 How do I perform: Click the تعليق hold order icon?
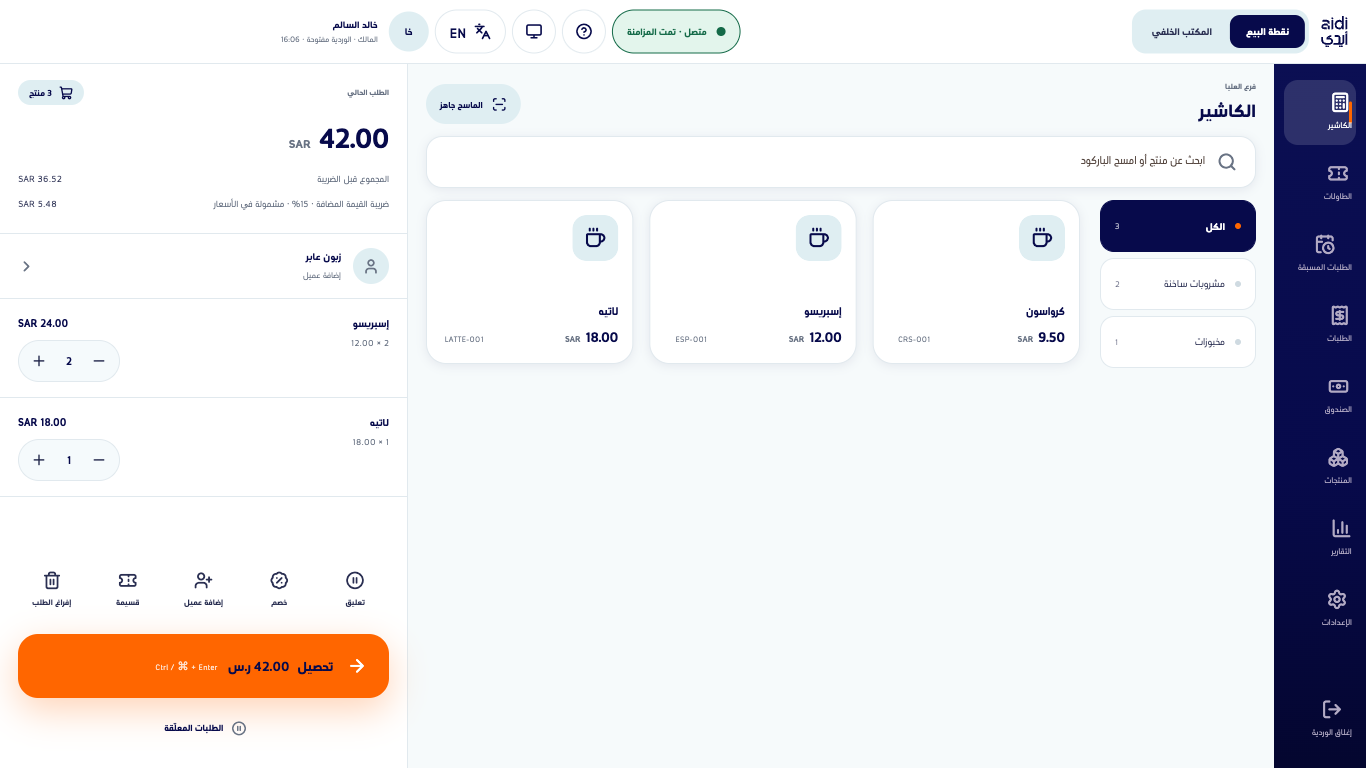pyautogui.click(x=355, y=589)
